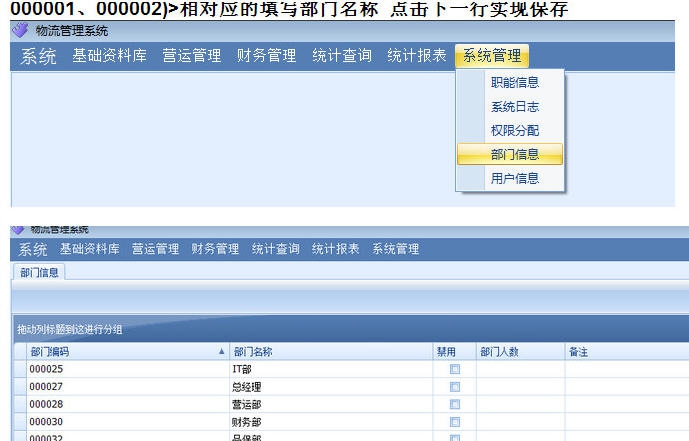Click row selector beside 000025
689x441 pixels.
(x=20, y=369)
